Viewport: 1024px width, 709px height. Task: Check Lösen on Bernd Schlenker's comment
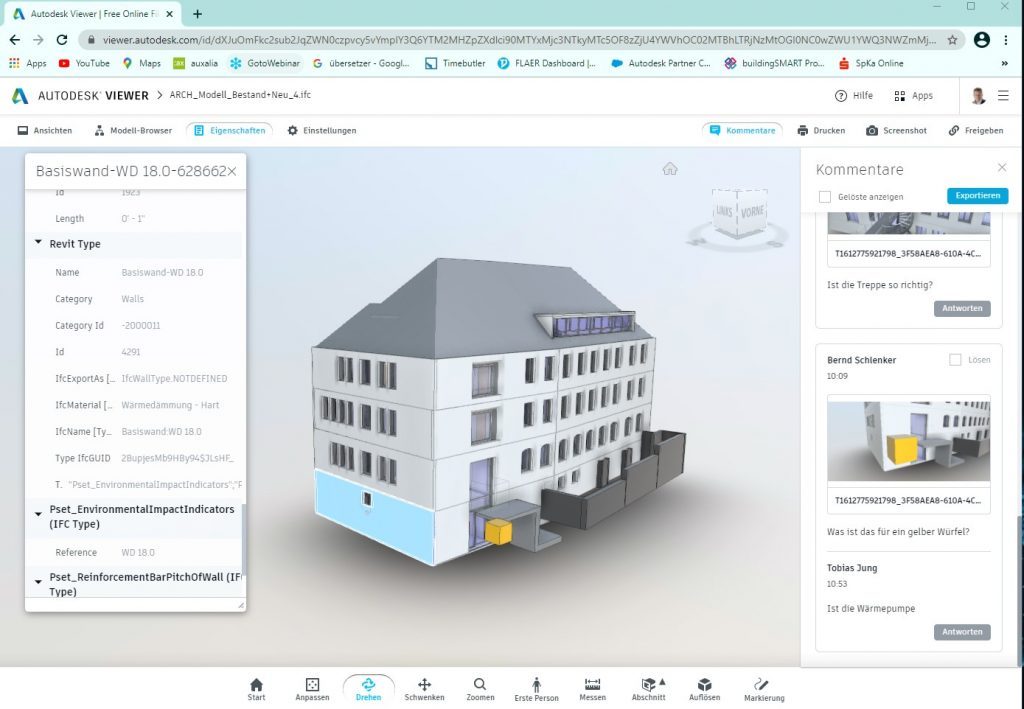pos(955,359)
